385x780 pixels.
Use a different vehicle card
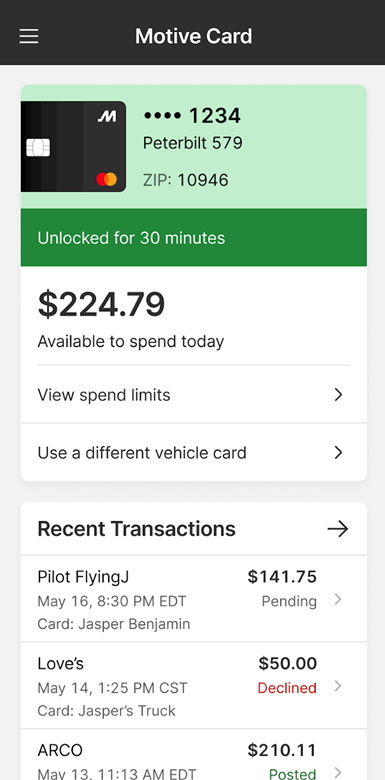point(194,453)
